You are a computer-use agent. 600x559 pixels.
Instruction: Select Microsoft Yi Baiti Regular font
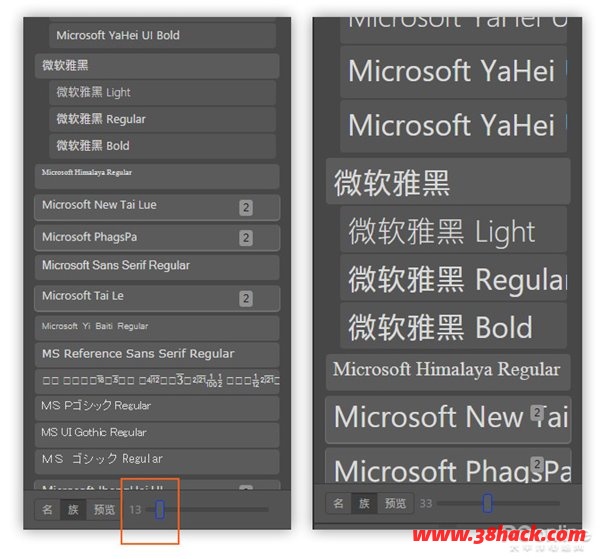(x=157, y=328)
